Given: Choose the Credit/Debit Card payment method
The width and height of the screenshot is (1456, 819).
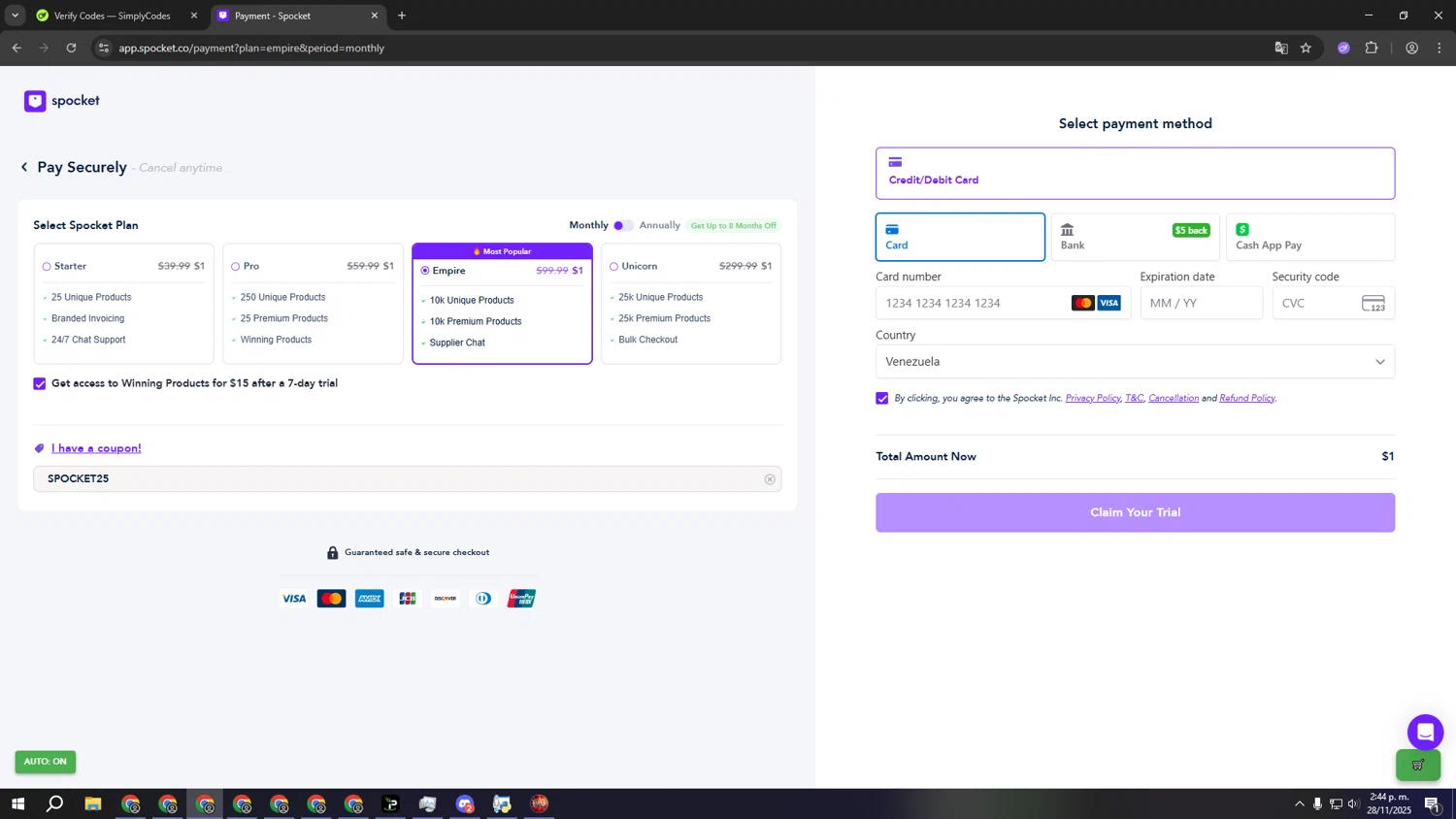Looking at the screenshot, I should click(x=1135, y=174).
